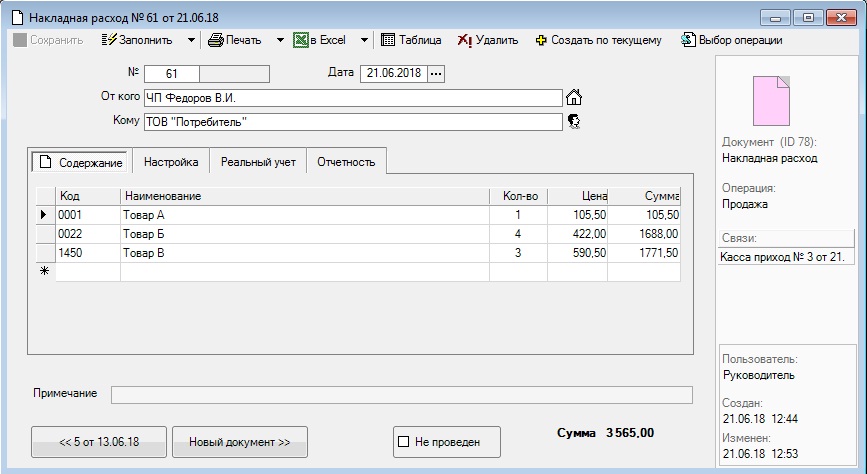Click the Примечание note input field

pyautogui.click(x=401, y=394)
